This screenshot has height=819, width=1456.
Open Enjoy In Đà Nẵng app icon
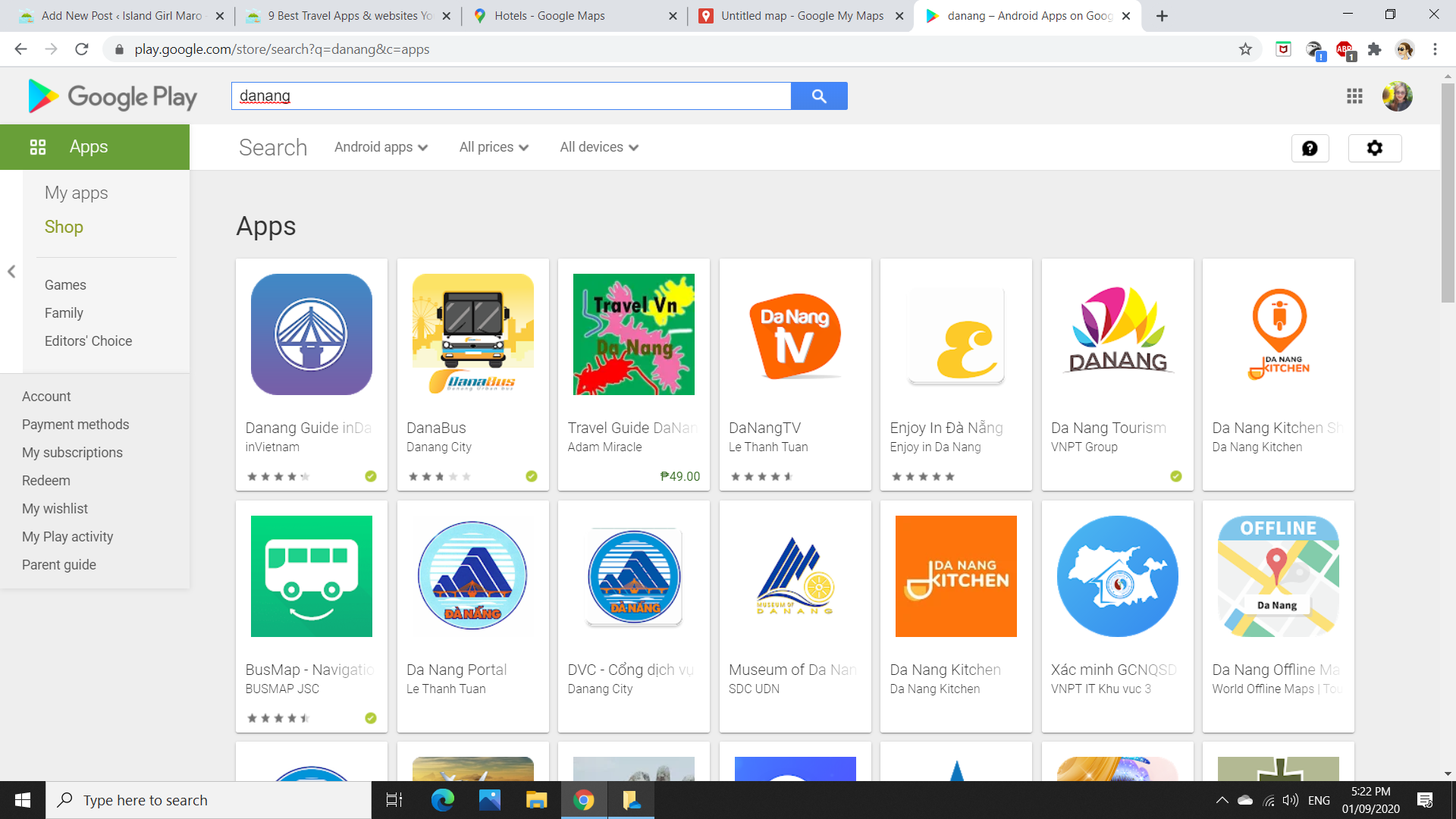(956, 334)
